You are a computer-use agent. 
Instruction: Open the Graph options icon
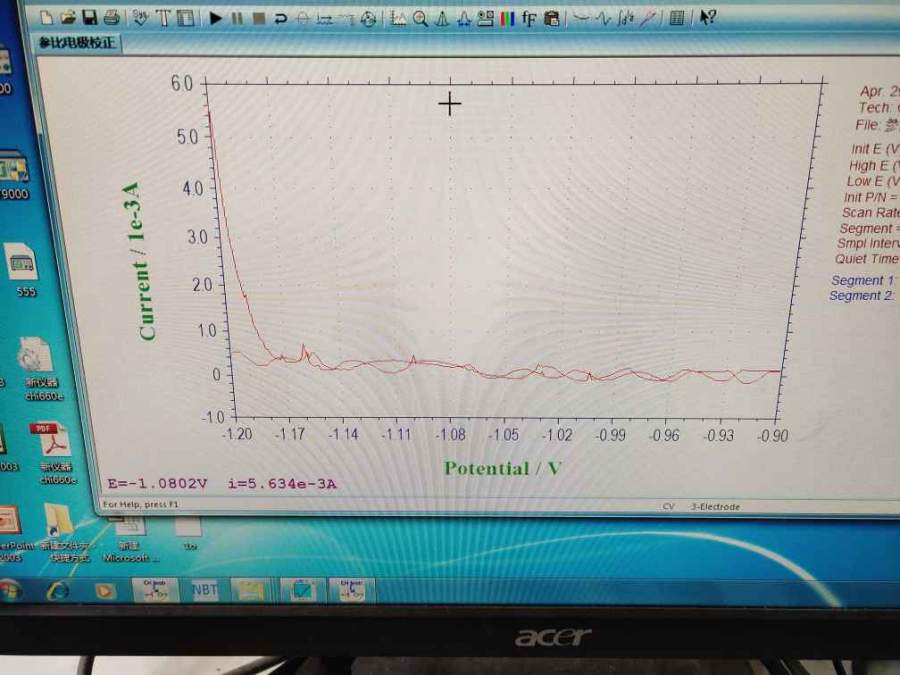(486, 19)
